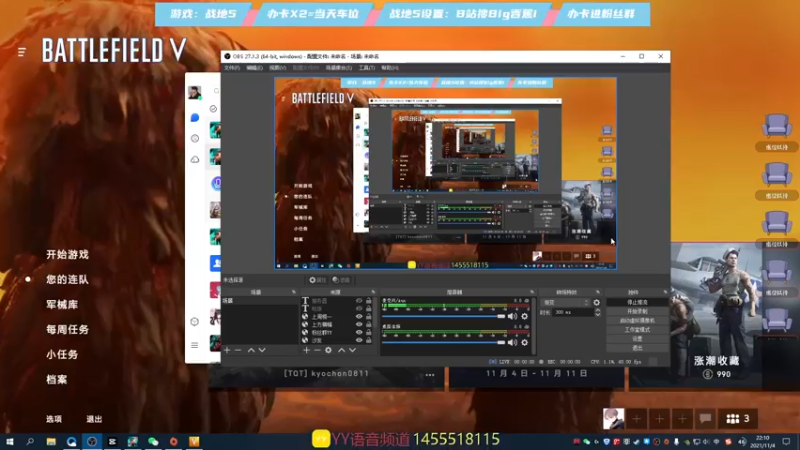Open the View menu in OBS

coord(277,68)
